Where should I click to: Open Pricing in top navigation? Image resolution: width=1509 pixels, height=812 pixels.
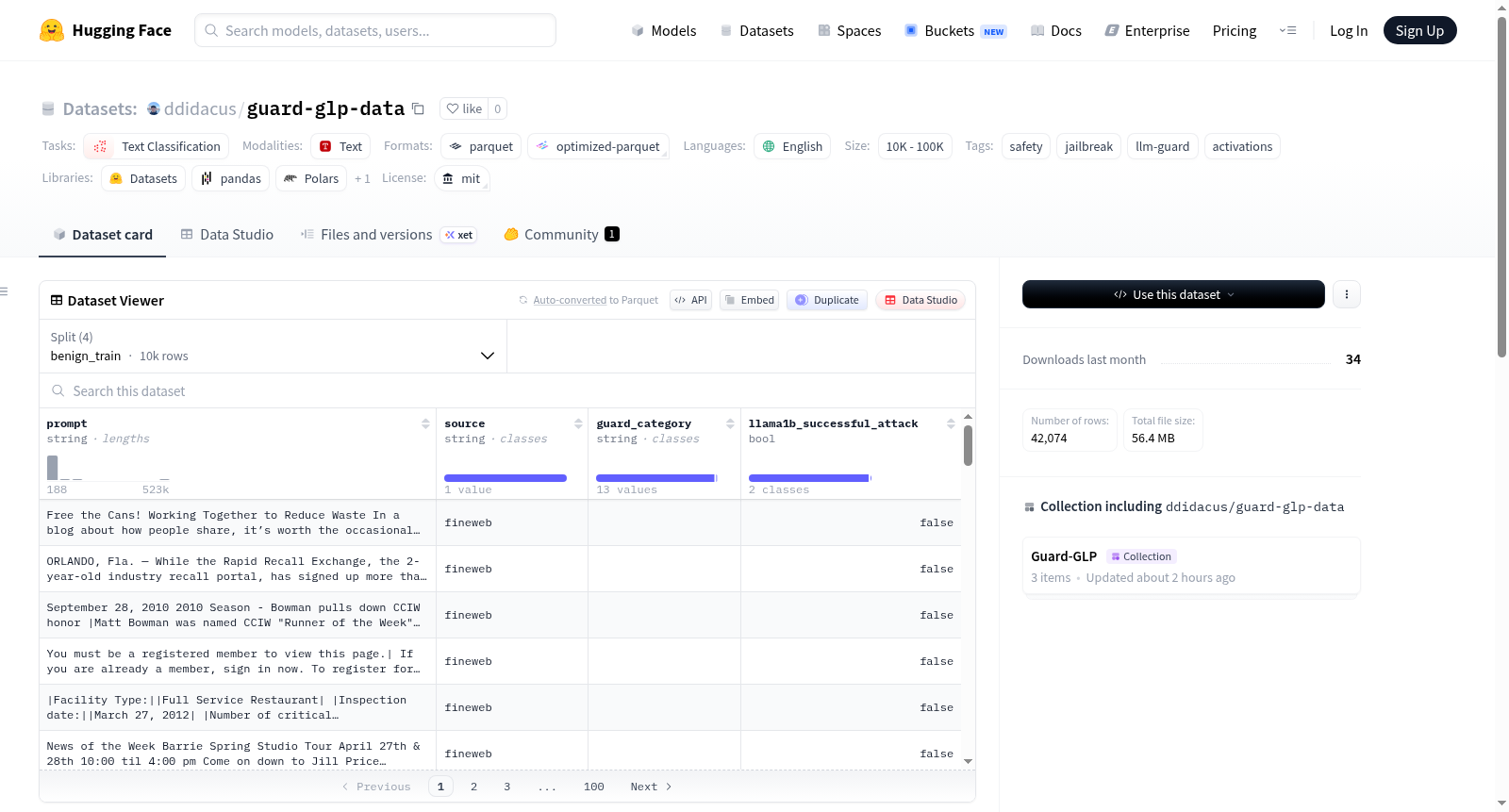pyautogui.click(x=1235, y=30)
